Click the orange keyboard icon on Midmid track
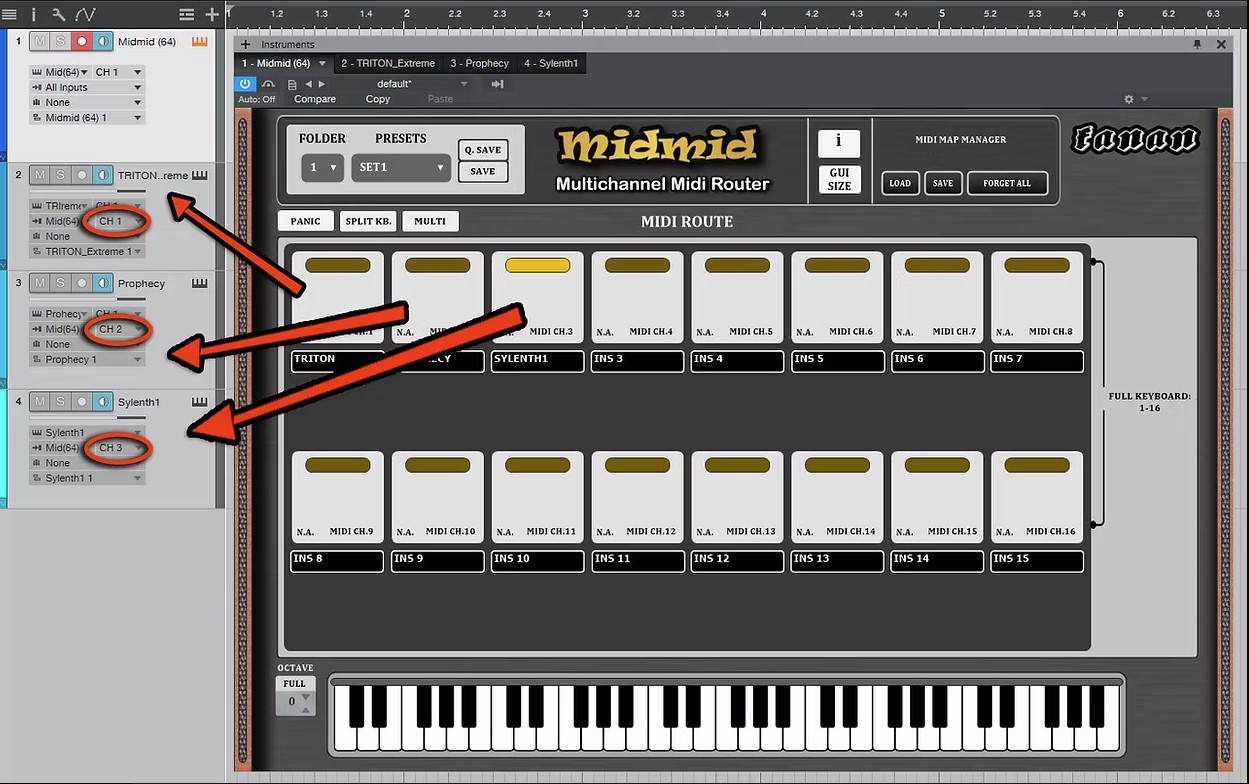This screenshot has width=1249, height=784. pos(199,42)
